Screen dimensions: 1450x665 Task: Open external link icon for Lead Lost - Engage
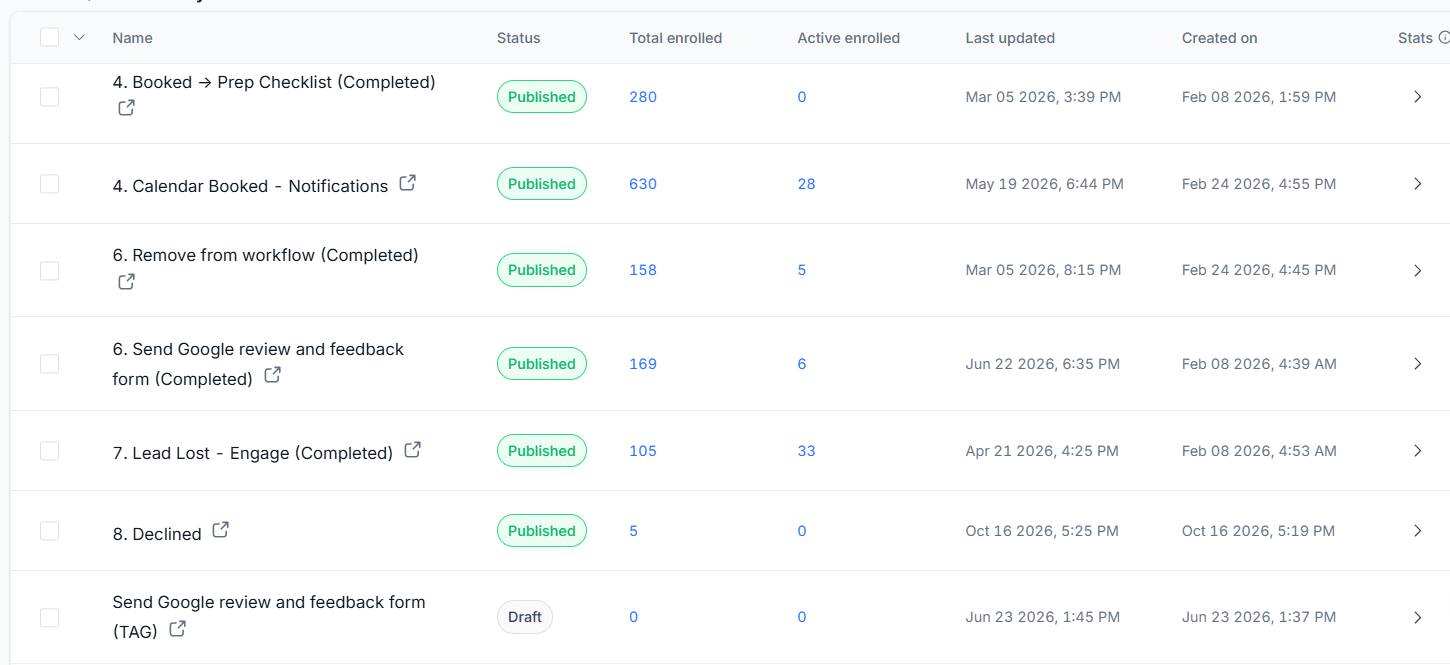pyautogui.click(x=412, y=450)
